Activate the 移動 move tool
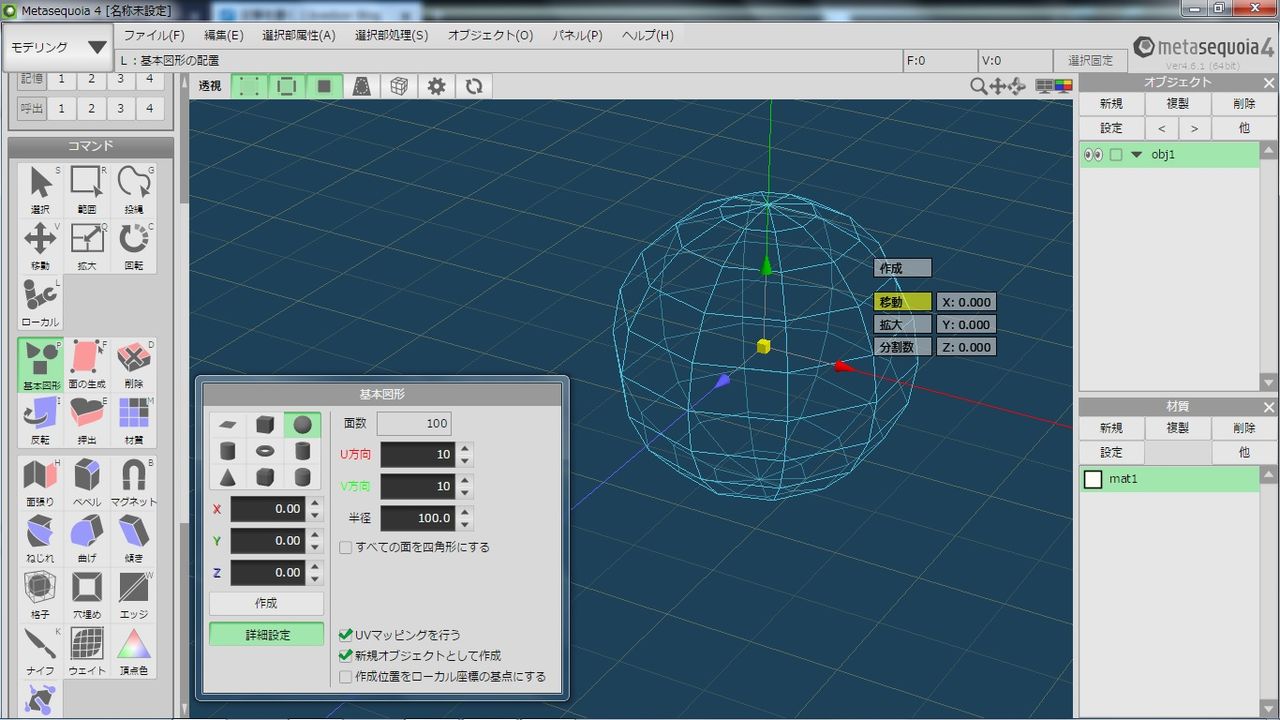The width and height of the screenshot is (1280, 720). click(x=40, y=247)
